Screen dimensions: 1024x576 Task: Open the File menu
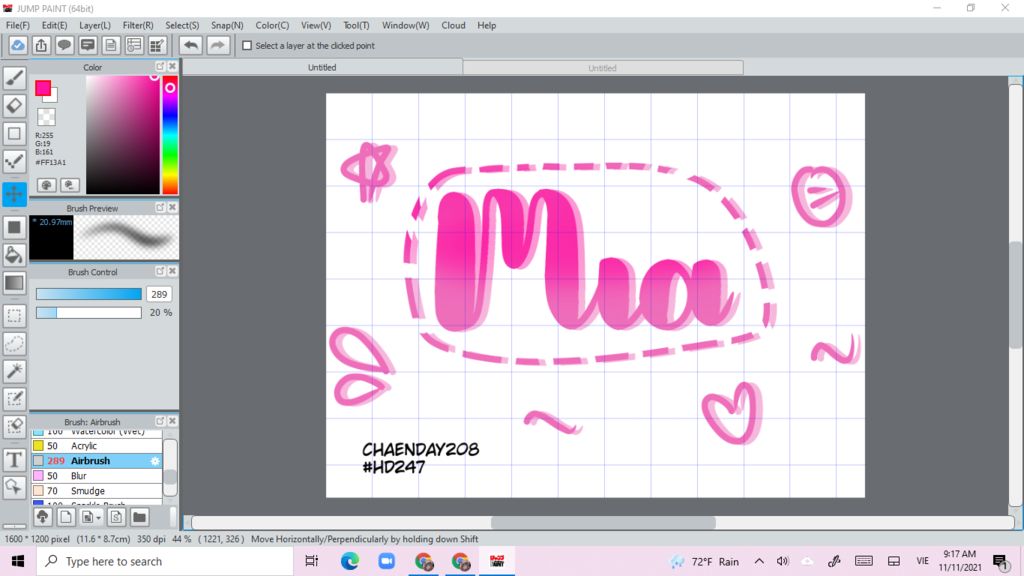click(x=18, y=25)
